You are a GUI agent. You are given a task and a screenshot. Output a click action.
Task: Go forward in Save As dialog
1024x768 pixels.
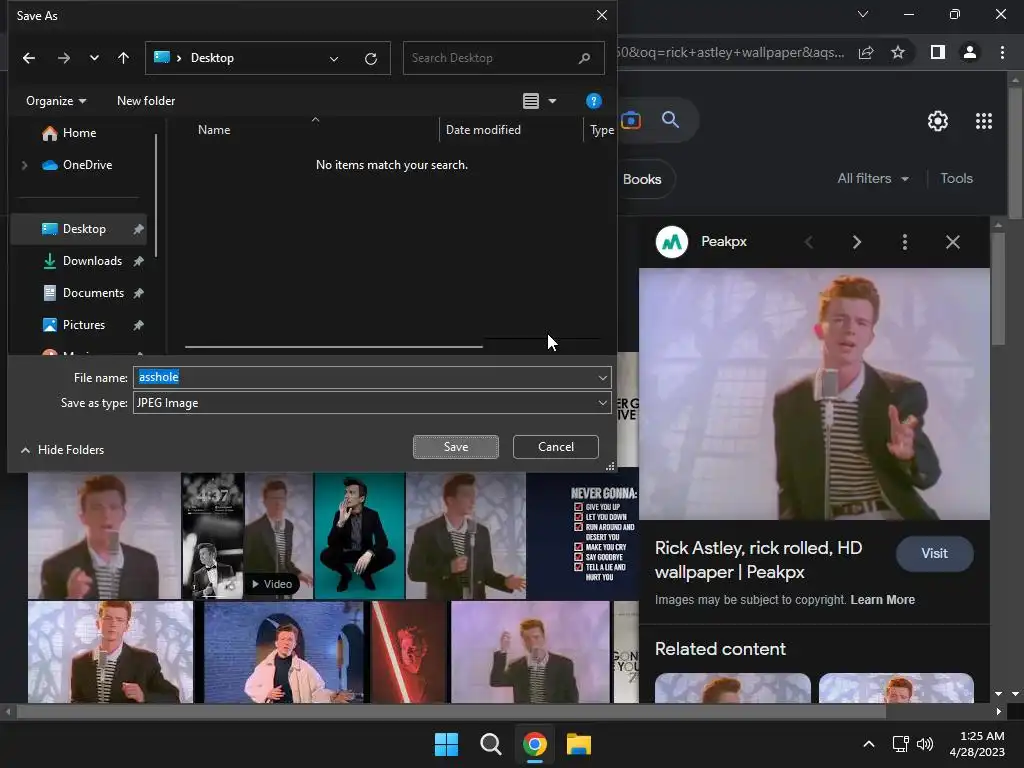pos(63,58)
